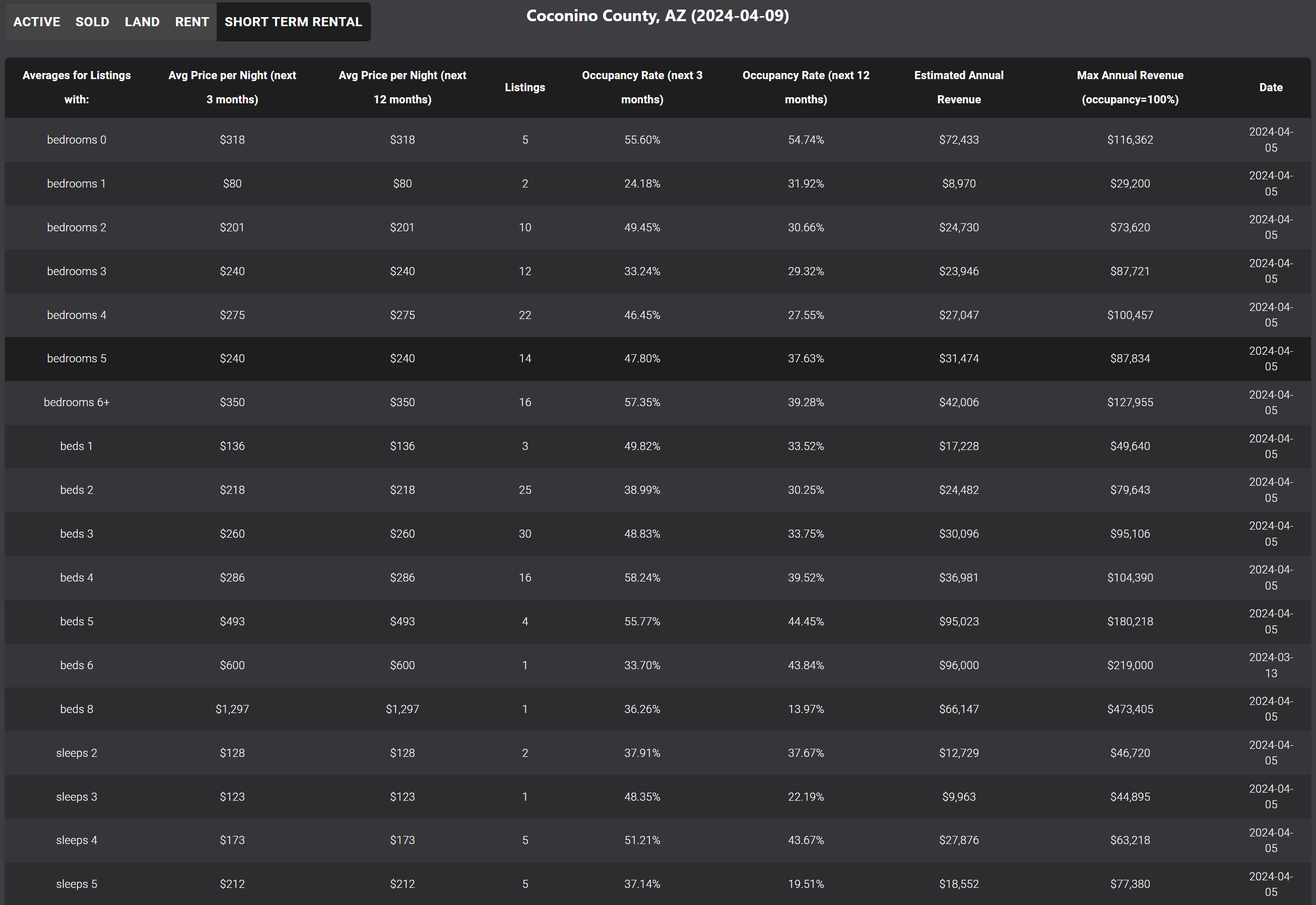Select the SHORT TERM RENTAL tab
The width and height of the screenshot is (1316, 905).
click(x=293, y=22)
